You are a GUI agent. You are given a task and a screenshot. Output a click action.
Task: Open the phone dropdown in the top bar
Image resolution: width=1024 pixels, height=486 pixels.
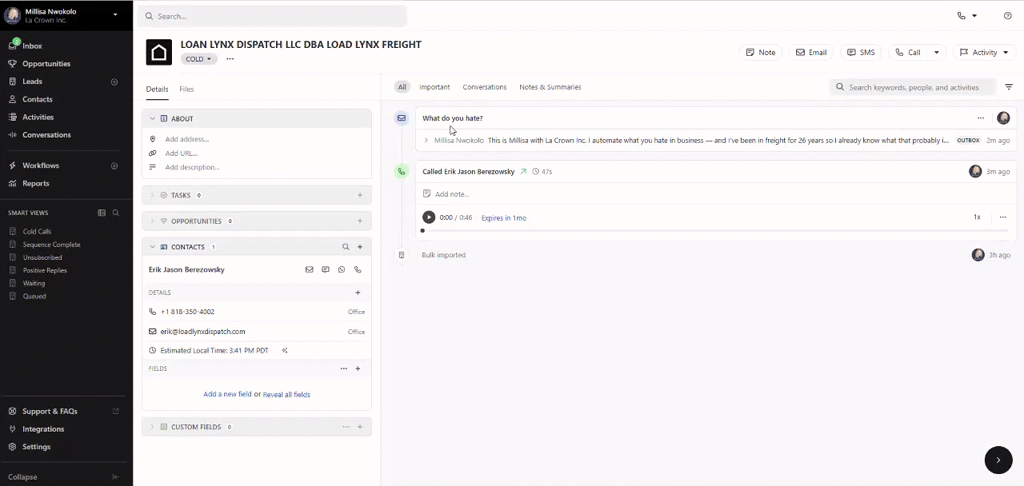[x=967, y=16]
